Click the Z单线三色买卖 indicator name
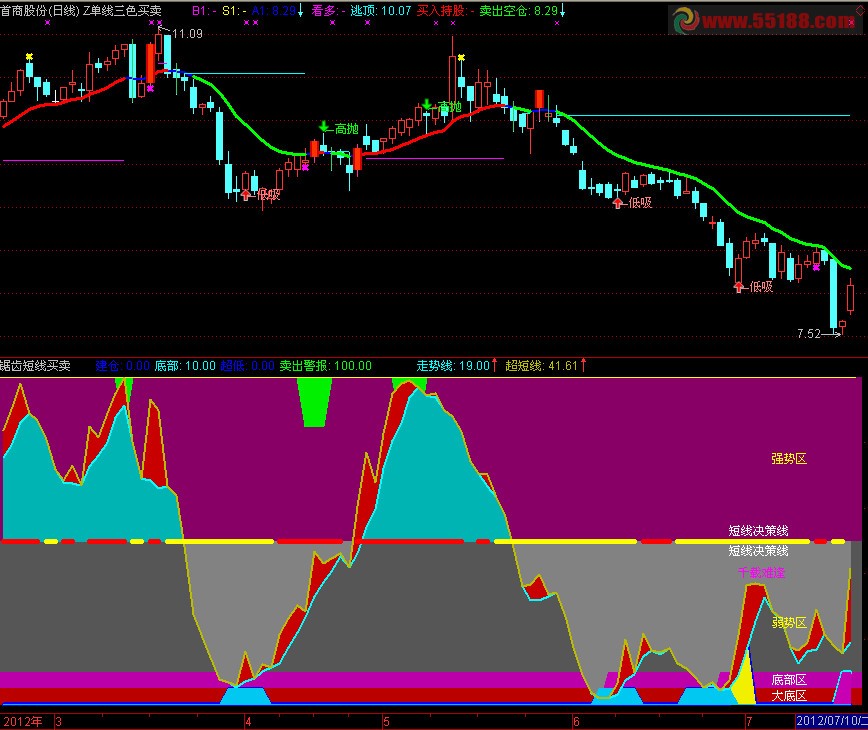This screenshot has width=868, height=730. tap(122, 11)
